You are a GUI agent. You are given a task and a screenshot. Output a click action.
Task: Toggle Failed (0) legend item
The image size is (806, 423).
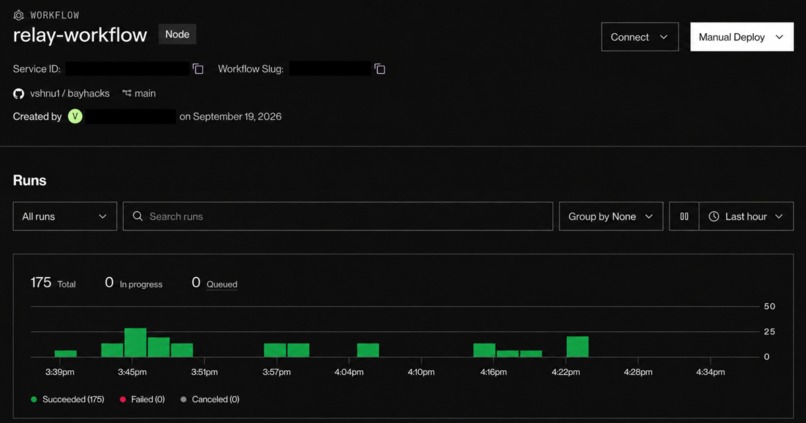click(142, 399)
